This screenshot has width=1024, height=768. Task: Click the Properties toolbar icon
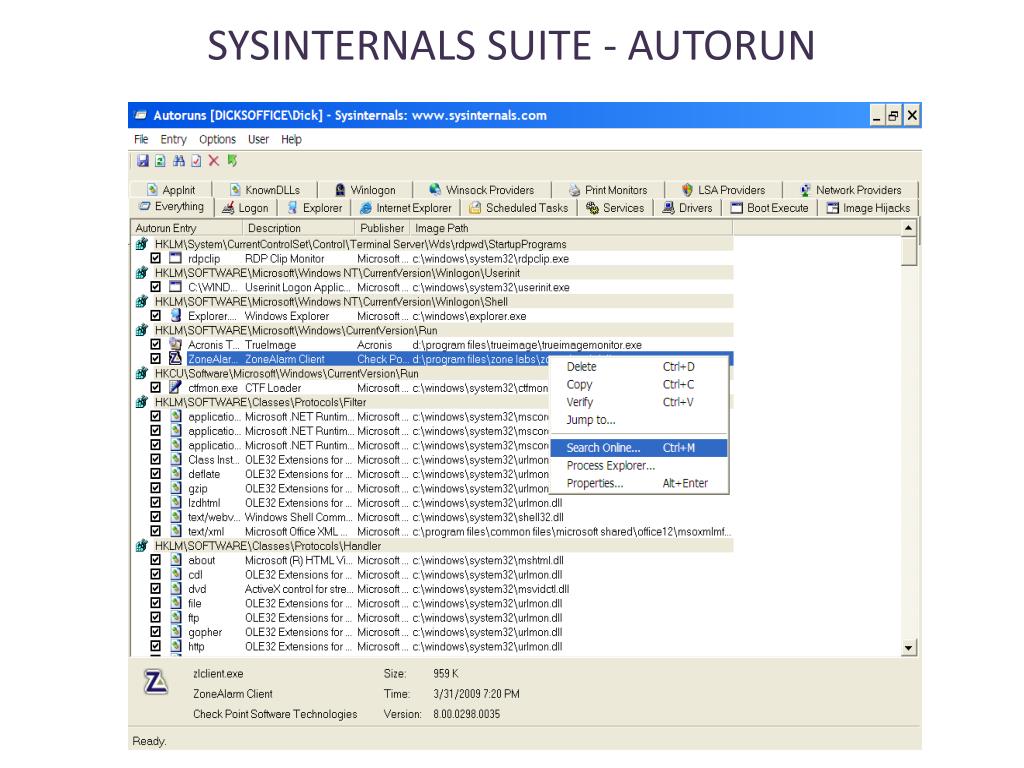point(196,161)
